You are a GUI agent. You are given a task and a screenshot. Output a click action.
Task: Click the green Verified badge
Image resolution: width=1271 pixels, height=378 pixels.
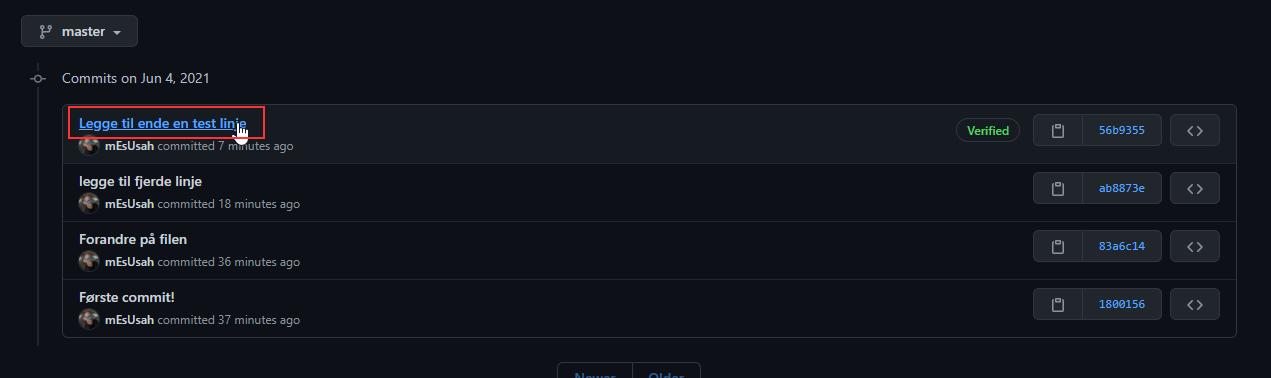(988, 130)
